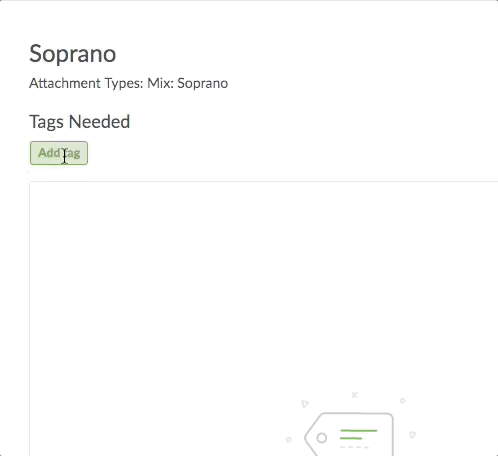Click the small circle left of tag
This screenshot has height=456, width=498.
point(289,440)
